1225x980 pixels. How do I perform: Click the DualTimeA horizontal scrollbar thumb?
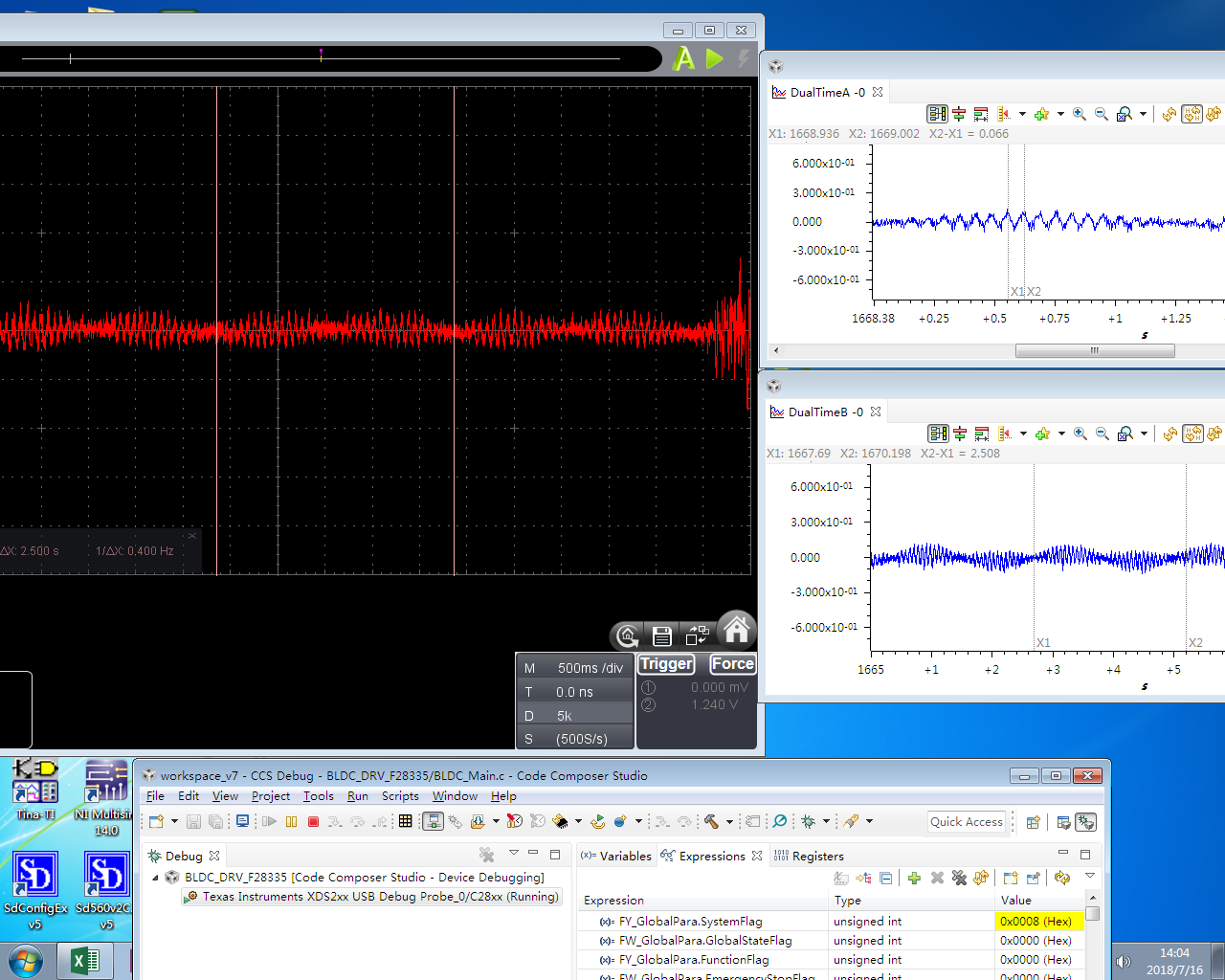1094,350
